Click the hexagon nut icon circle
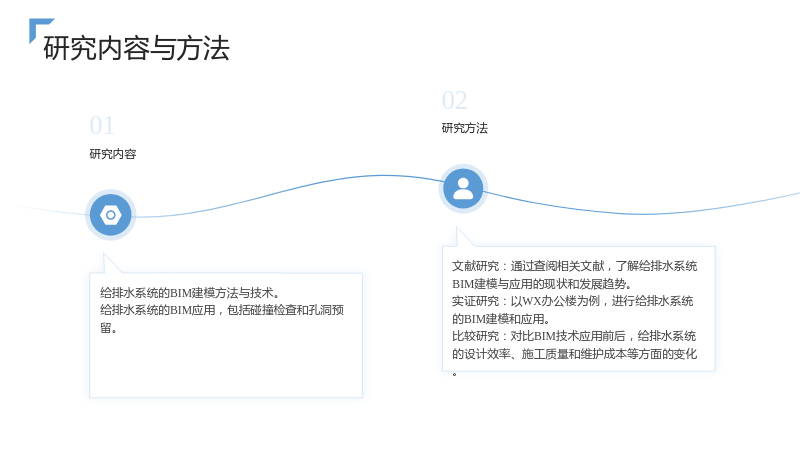The height and width of the screenshot is (450, 800). click(x=111, y=215)
